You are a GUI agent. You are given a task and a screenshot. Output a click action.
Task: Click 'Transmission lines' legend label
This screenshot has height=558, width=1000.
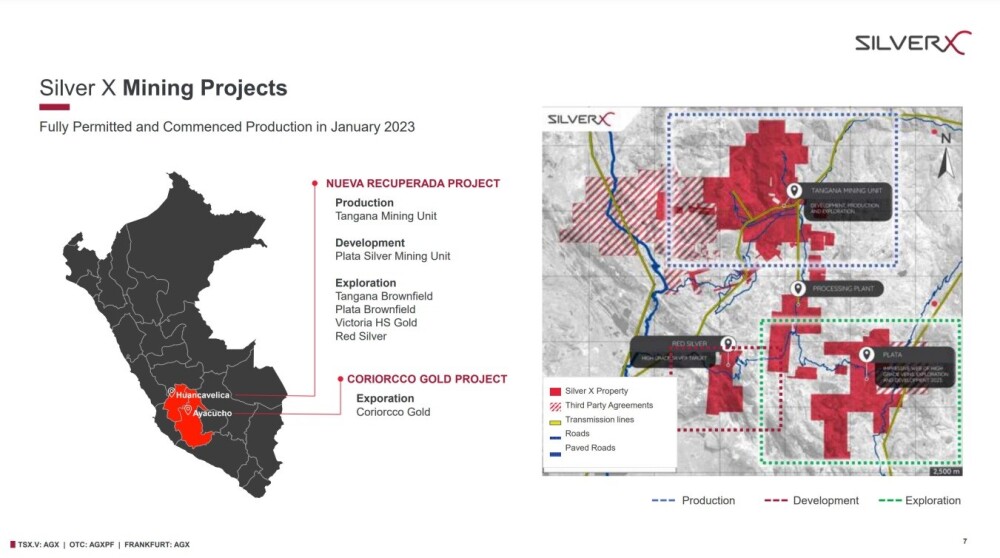click(x=599, y=420)
